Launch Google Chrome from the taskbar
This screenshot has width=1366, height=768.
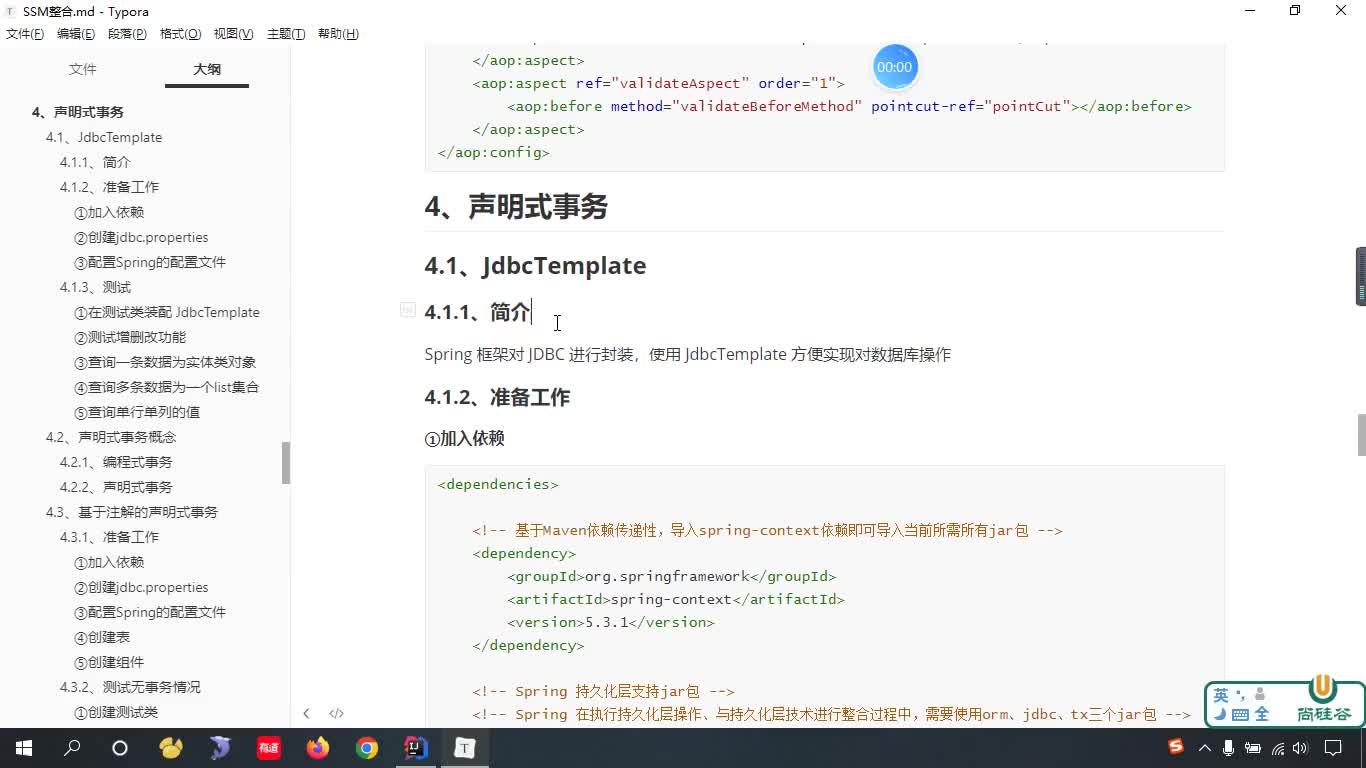(367, 747)
